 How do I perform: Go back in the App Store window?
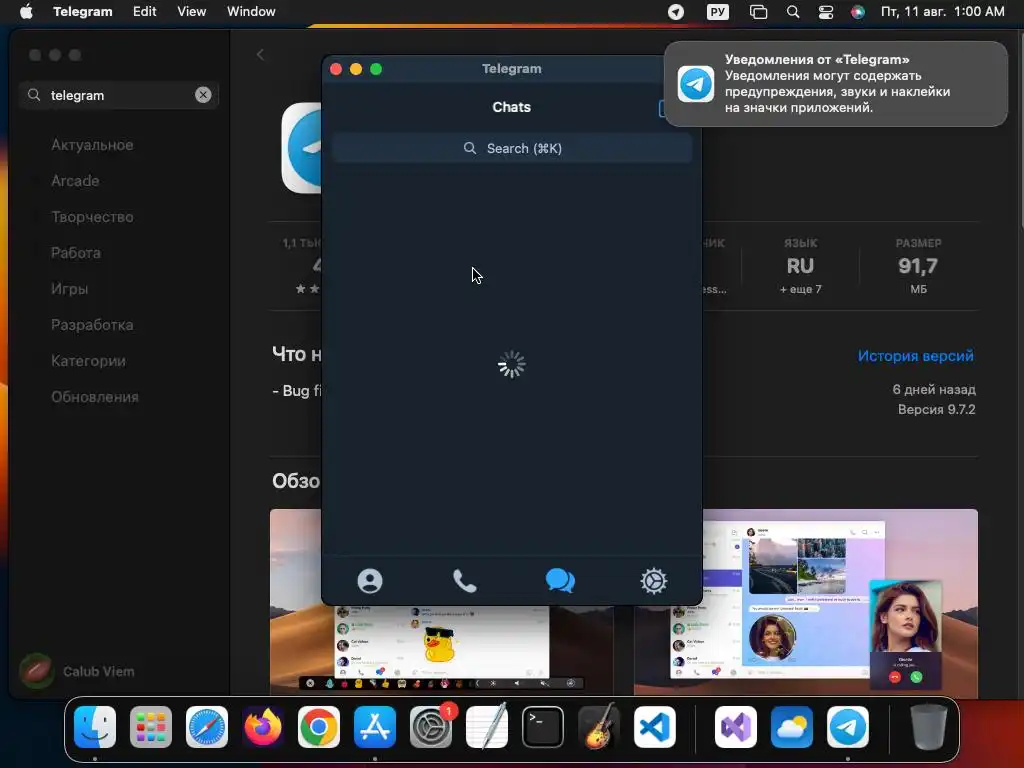[261, 55]
